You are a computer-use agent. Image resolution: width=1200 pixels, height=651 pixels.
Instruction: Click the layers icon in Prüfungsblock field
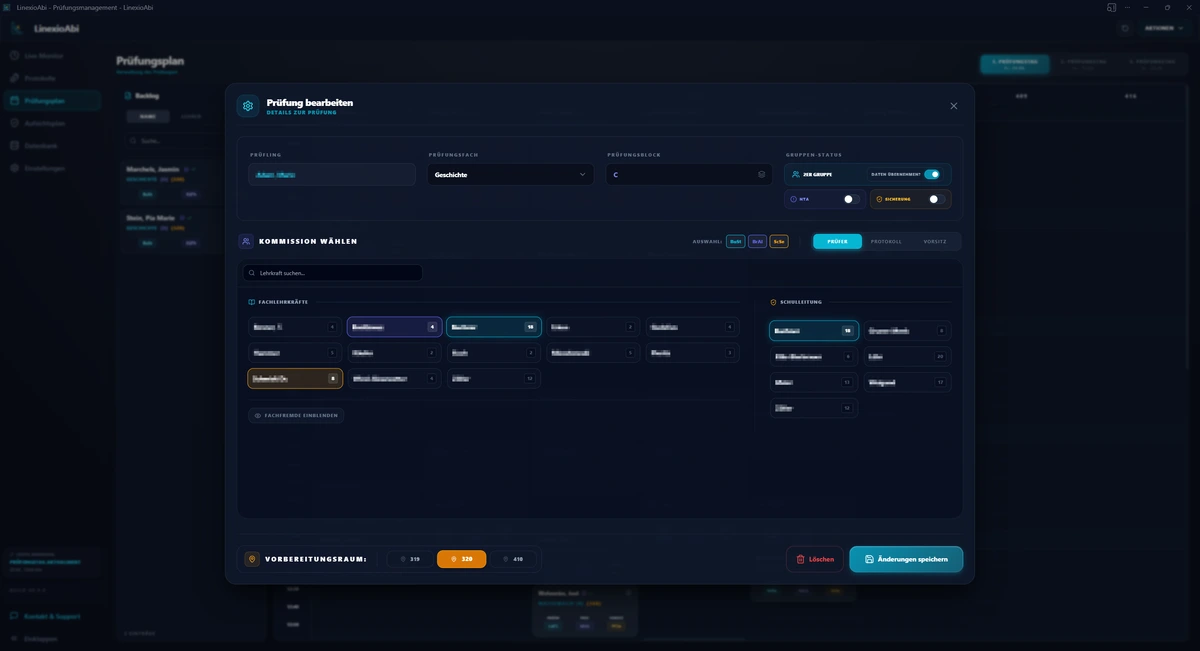[761, 175]
